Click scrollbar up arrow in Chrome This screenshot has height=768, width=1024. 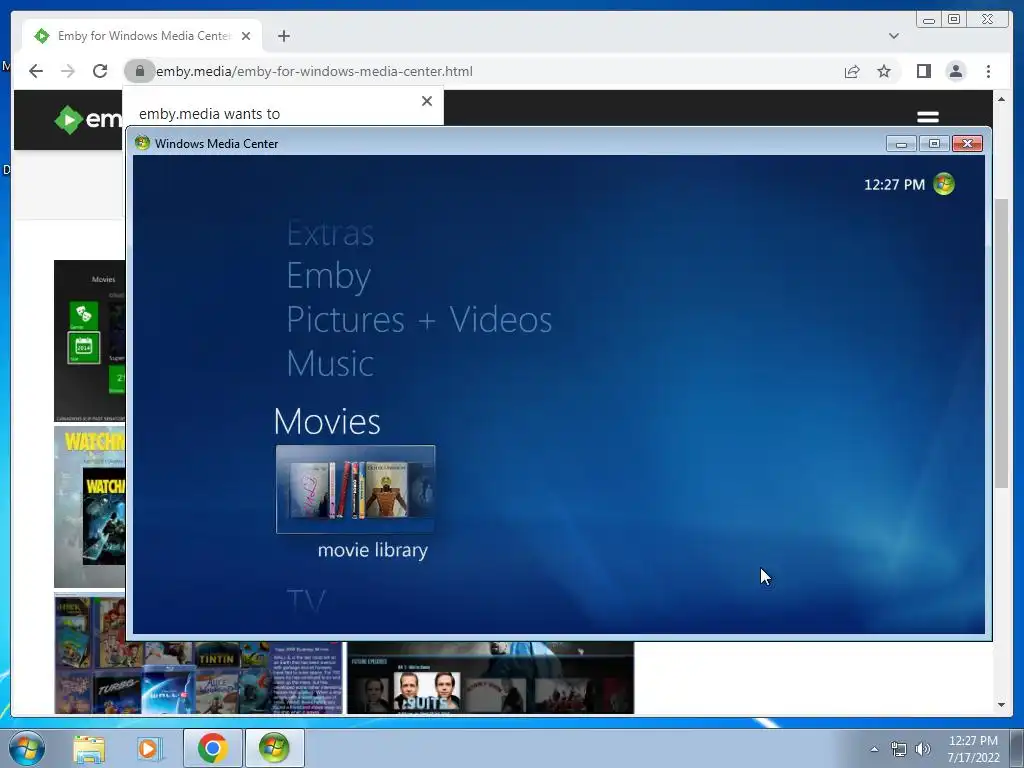pos(1001,99)
